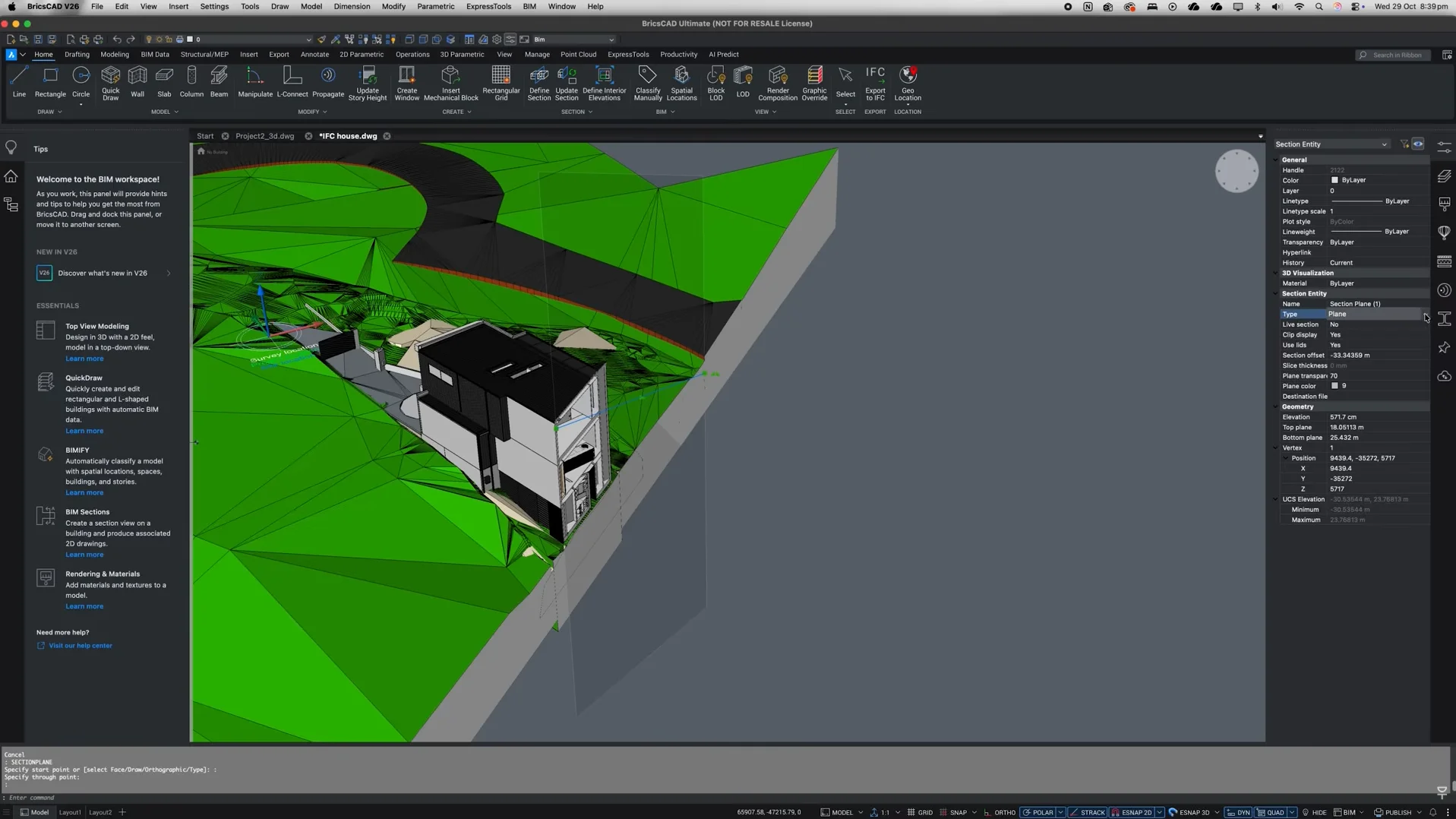Open the Propagate tool
The height and width of the screenshot is (819, 1456).
pos(328,81)
